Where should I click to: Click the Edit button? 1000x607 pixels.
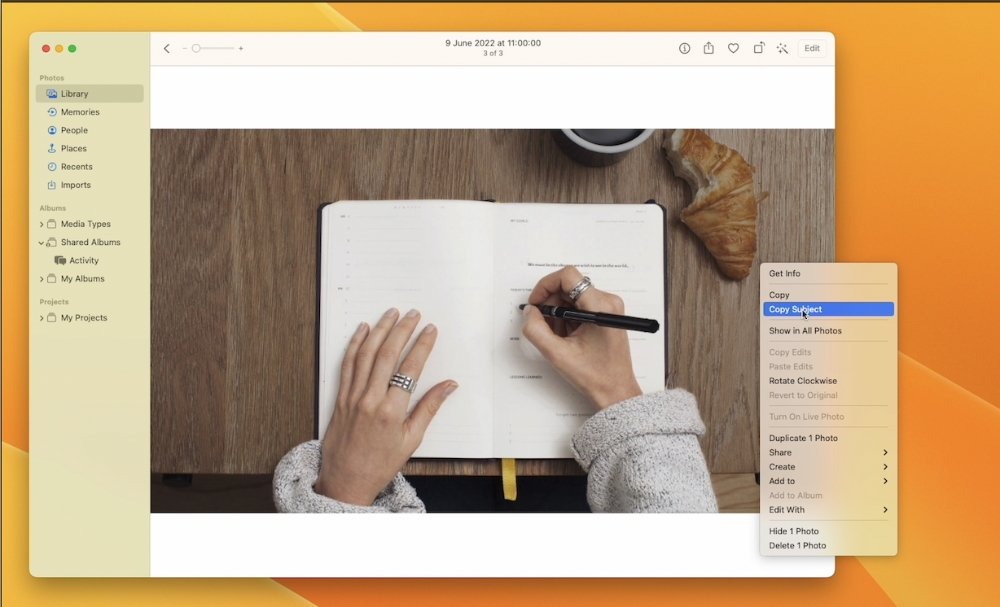coord(812,47)
